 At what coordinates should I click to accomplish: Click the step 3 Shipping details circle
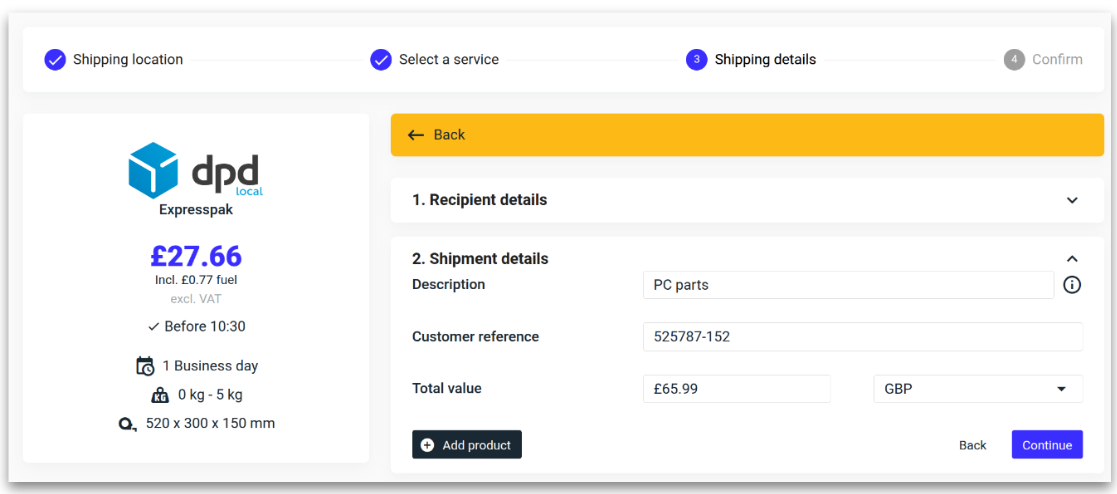tap(696, 60)
